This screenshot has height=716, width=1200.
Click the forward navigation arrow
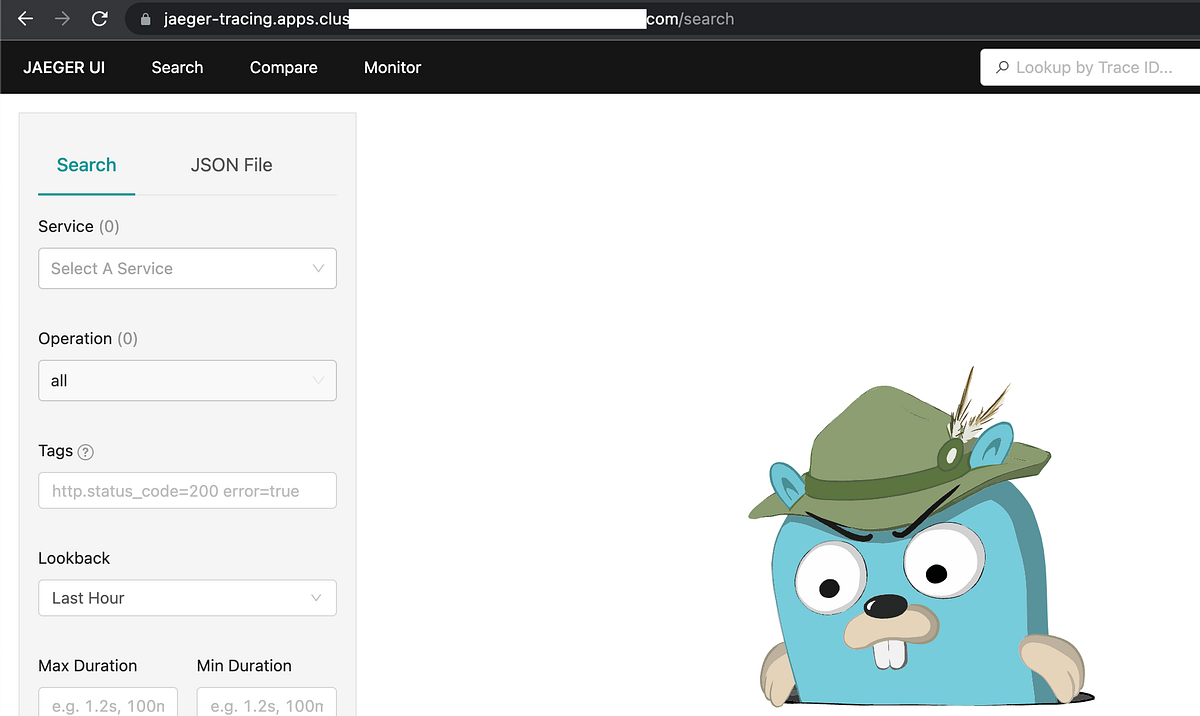pyautogui.click(x=62, y=18)
